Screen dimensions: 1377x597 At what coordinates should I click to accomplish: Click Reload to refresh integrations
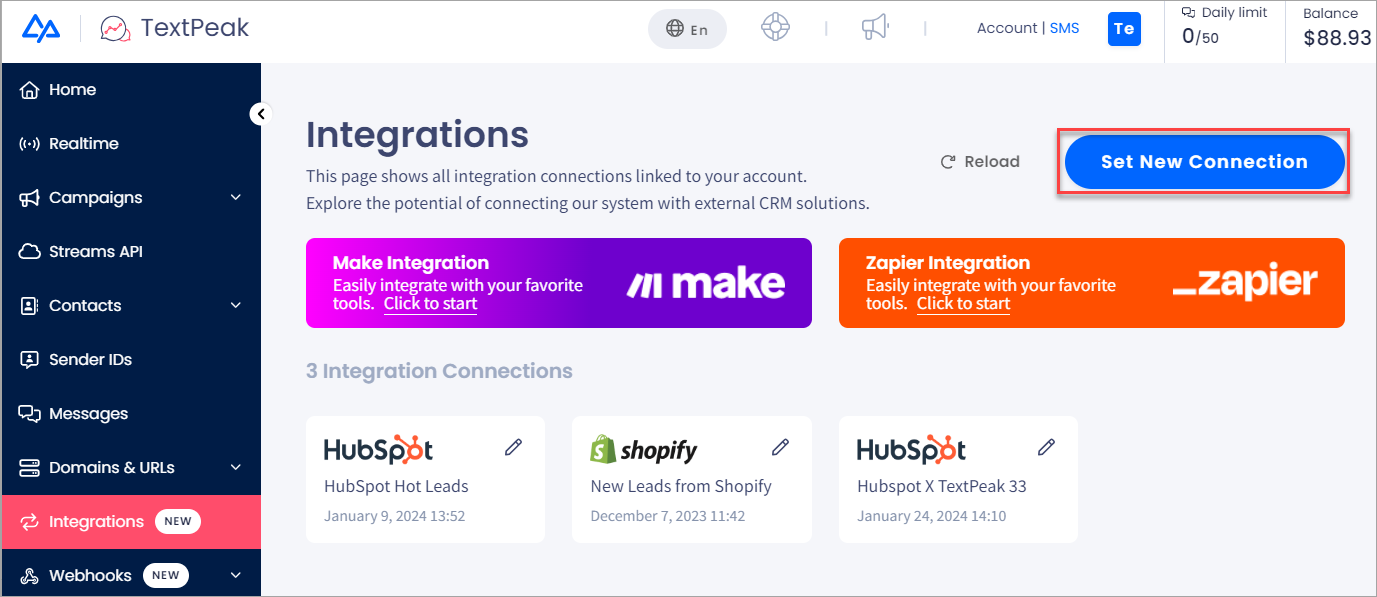pyautogui.click(x=980, y=162)
